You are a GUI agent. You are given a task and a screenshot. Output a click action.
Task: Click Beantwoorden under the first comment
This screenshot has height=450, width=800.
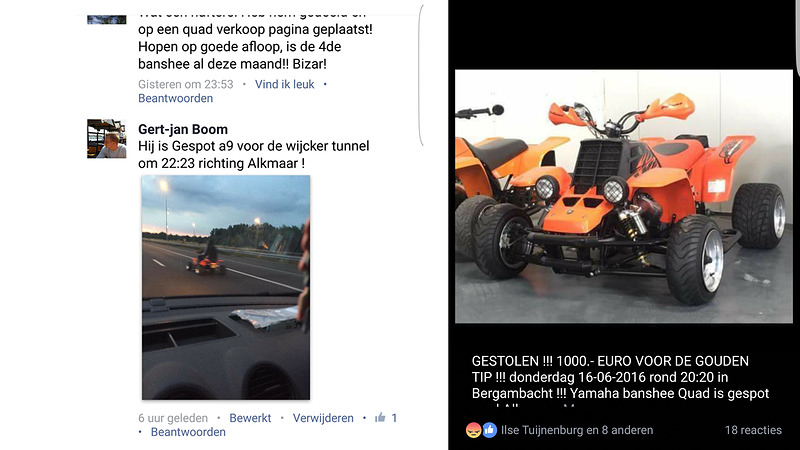pyautogui.click(x=176, y=98)
